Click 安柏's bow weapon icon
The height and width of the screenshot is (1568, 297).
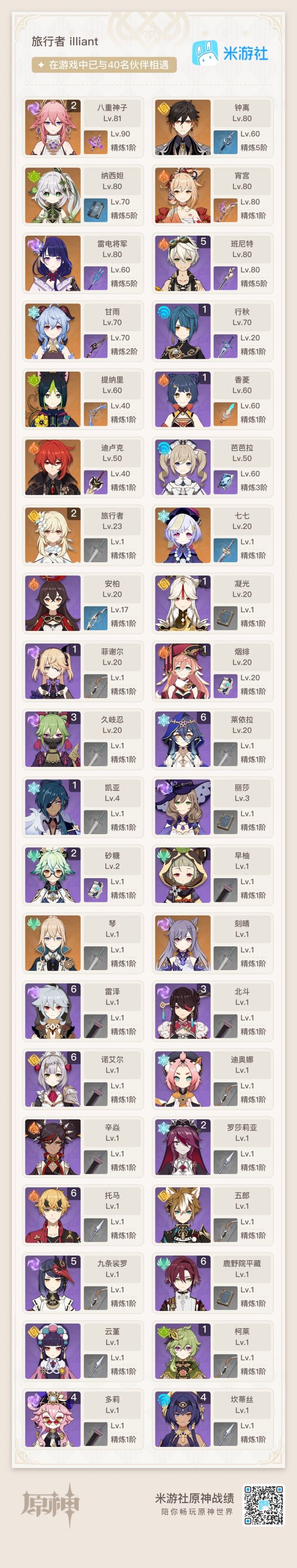95,617
